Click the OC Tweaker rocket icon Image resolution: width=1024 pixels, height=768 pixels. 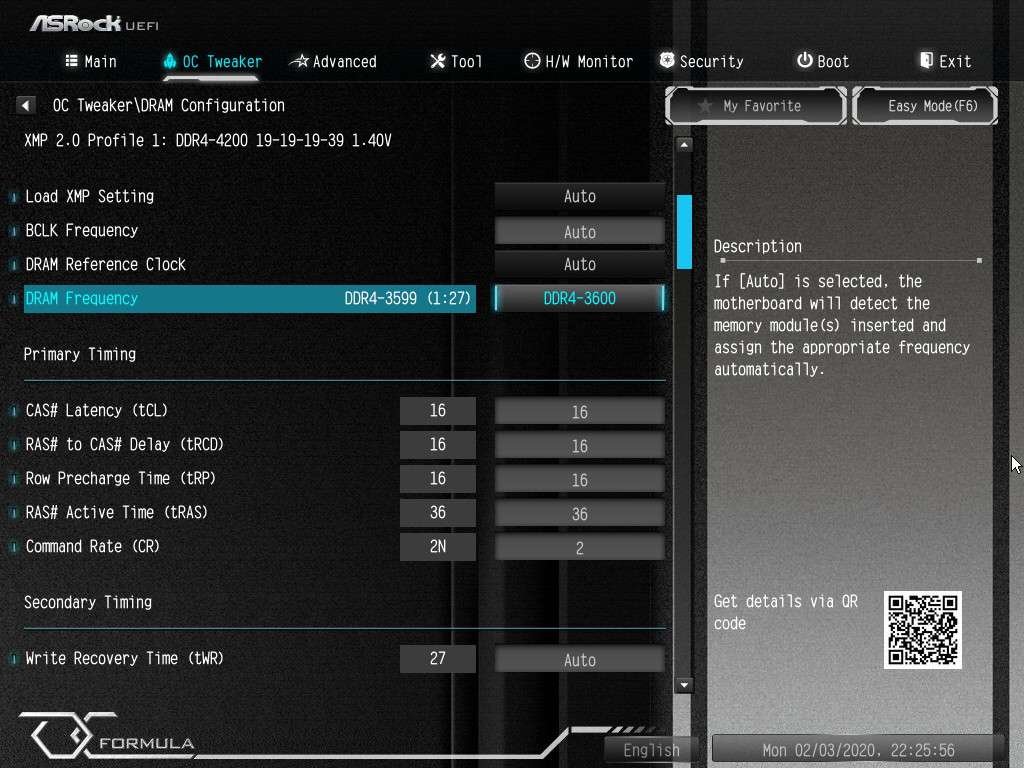tap(170, 61)
